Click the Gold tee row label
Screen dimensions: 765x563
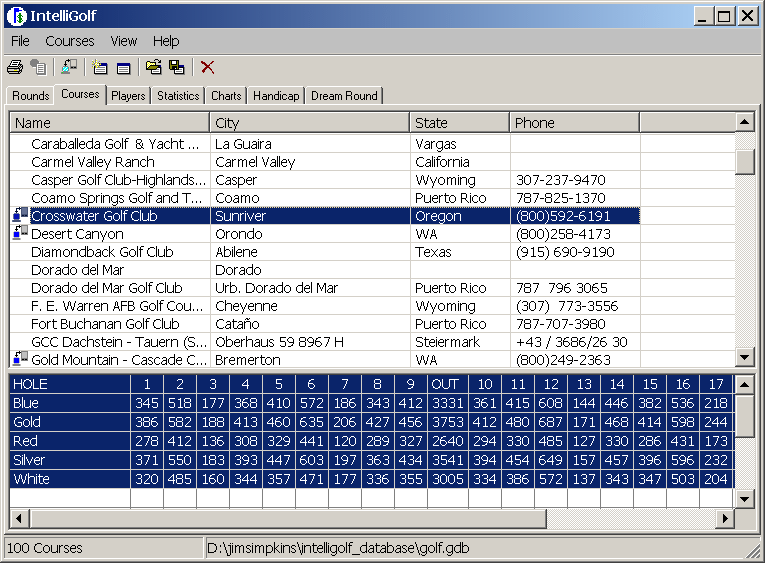[70, 422]
